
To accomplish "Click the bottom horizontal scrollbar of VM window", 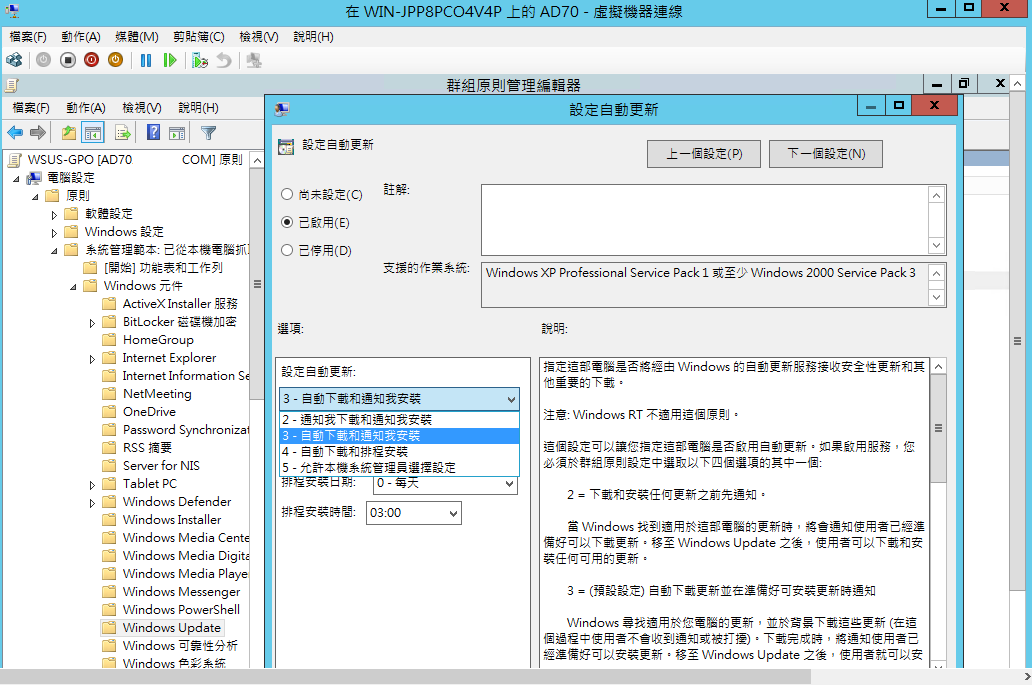I will click(x=405, y=676).
